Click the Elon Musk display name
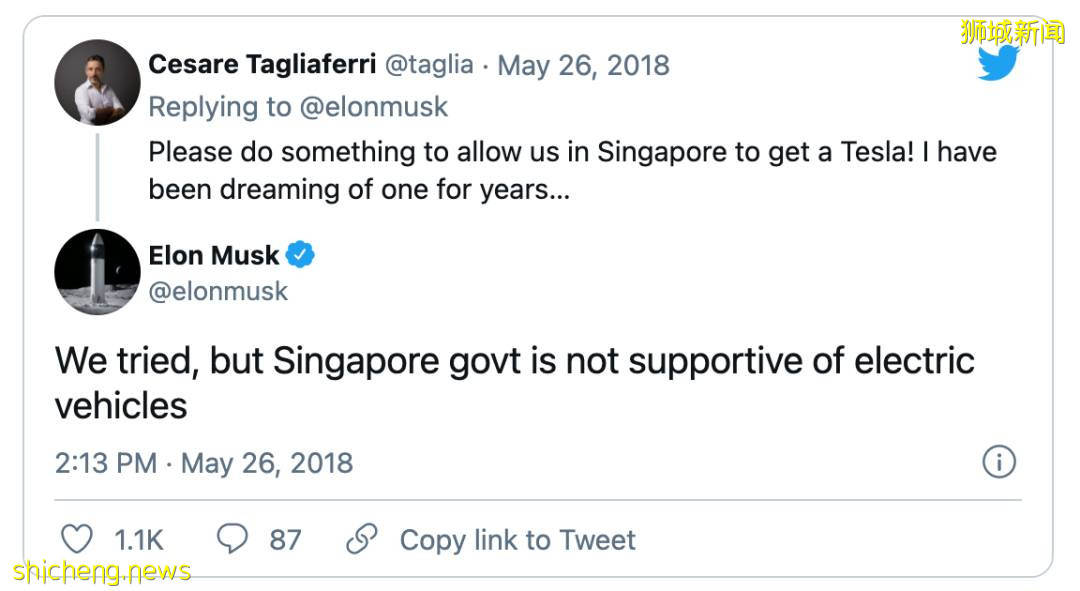 pos(214,255)
